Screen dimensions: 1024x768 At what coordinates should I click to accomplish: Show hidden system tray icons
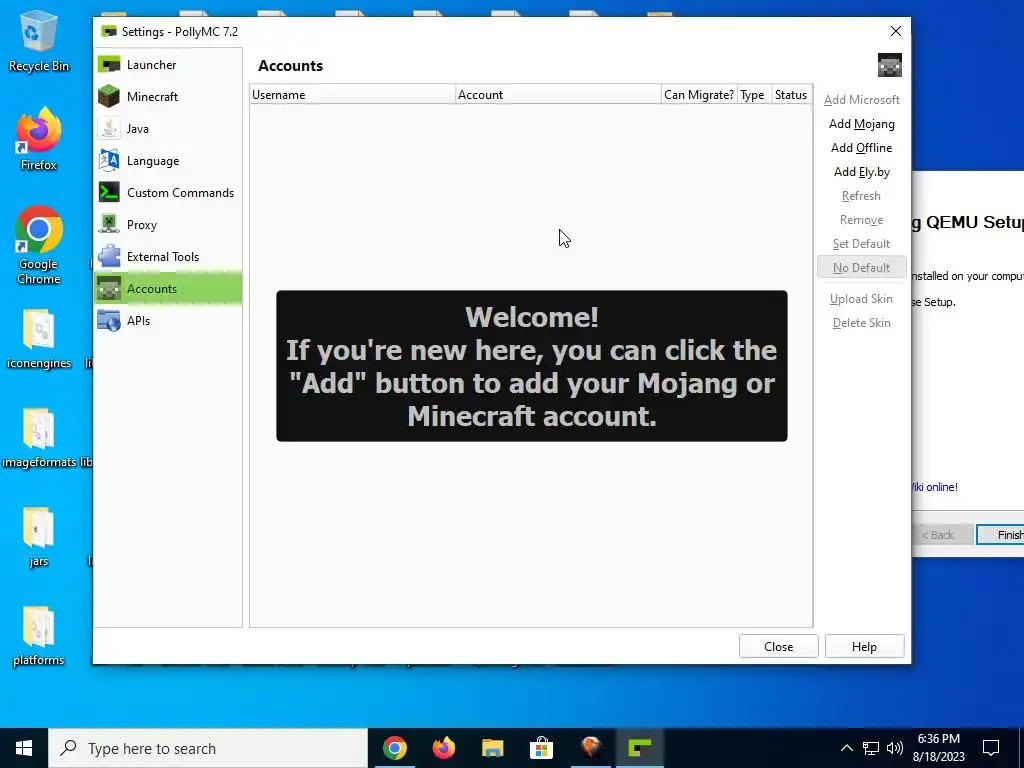846,748
